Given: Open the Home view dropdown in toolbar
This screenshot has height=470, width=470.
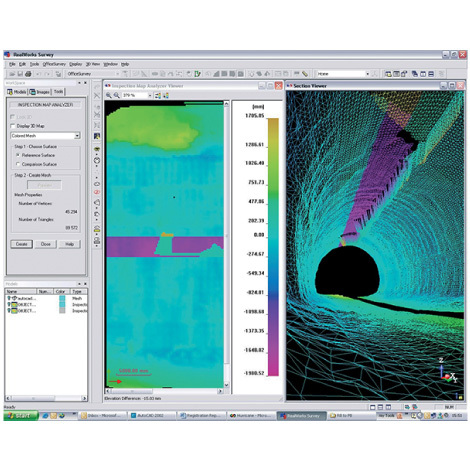Looking at the screenshot, I should tap(367, 74).
